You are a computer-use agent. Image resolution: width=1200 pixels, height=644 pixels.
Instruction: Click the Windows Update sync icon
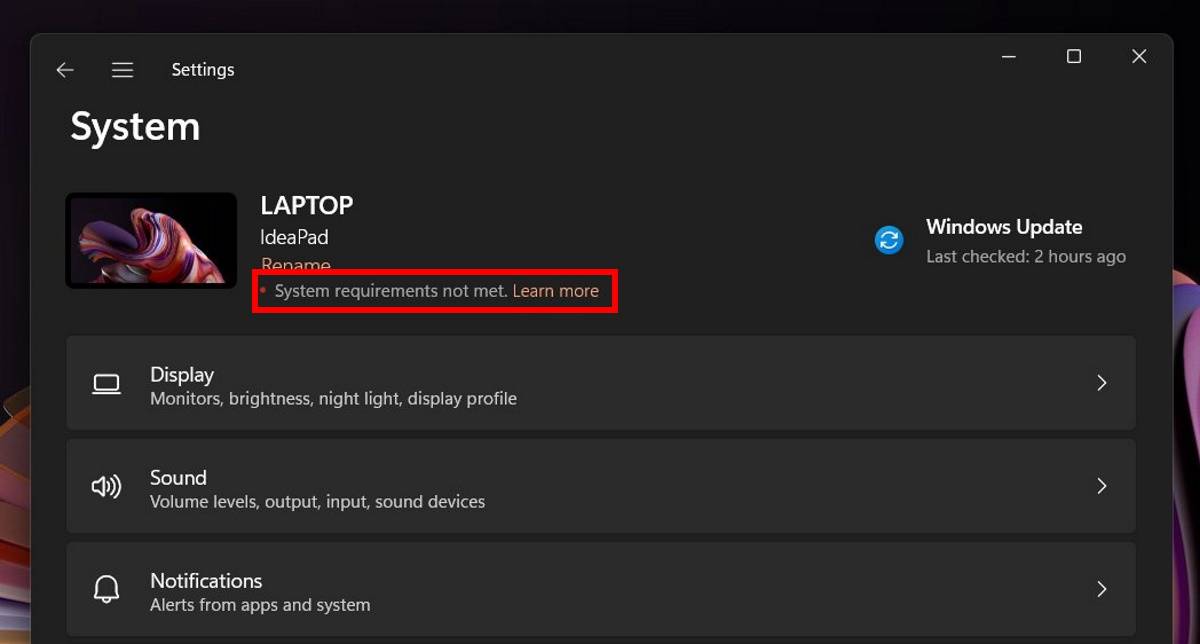889,240
